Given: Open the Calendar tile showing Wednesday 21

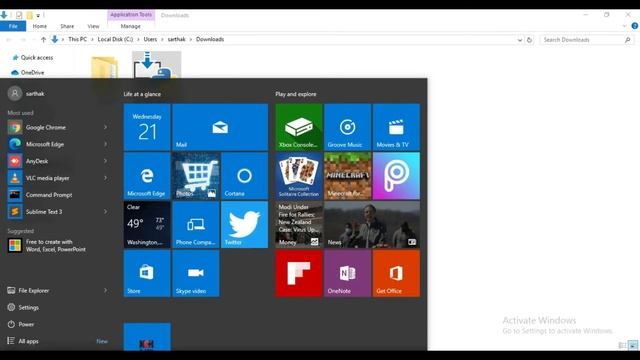Looking at the screenshot, I should pyautogui.click(x=147, y=127).
